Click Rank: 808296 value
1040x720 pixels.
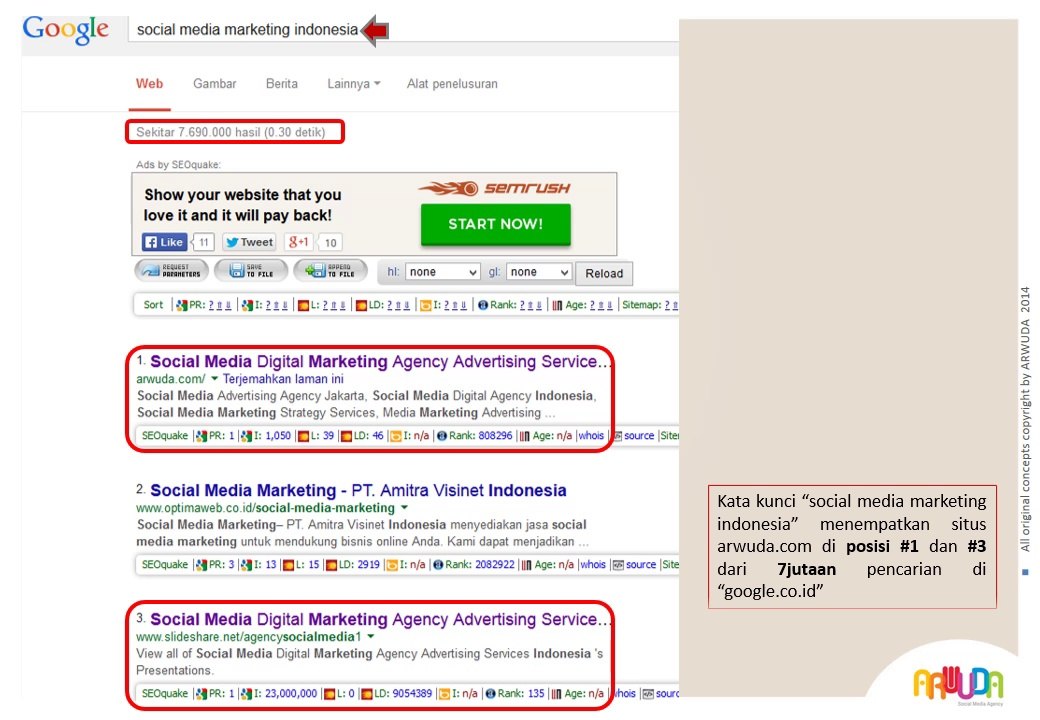pyautogui.click(x=480, y=436)
